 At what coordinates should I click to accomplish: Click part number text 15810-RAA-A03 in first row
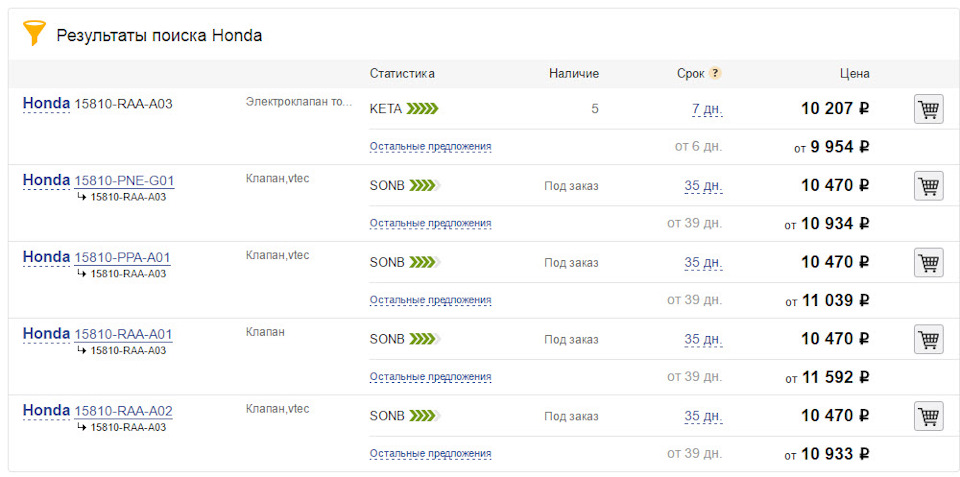pos(123,104)
